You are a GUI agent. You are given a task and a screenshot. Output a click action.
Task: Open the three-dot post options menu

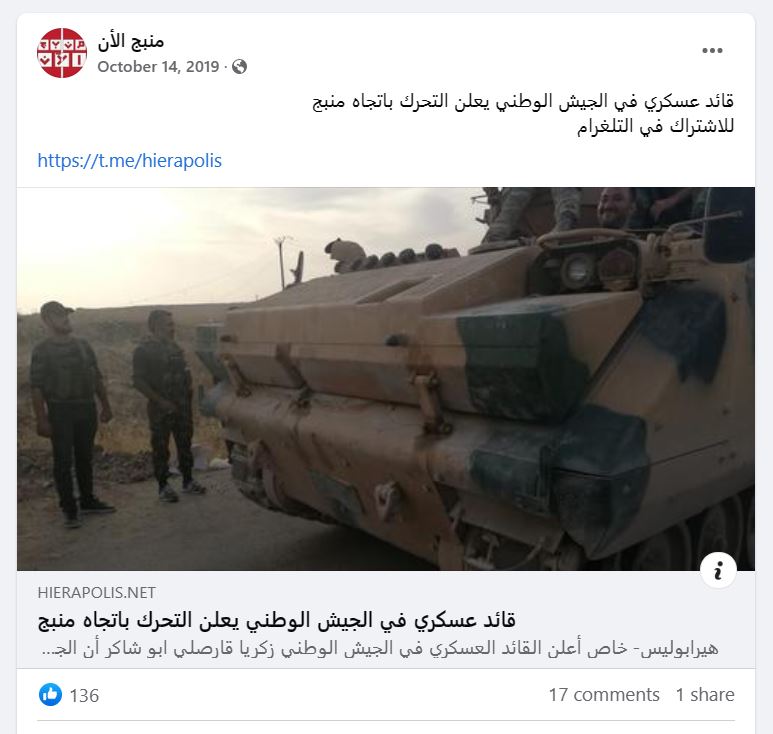[x=712, y=50]
